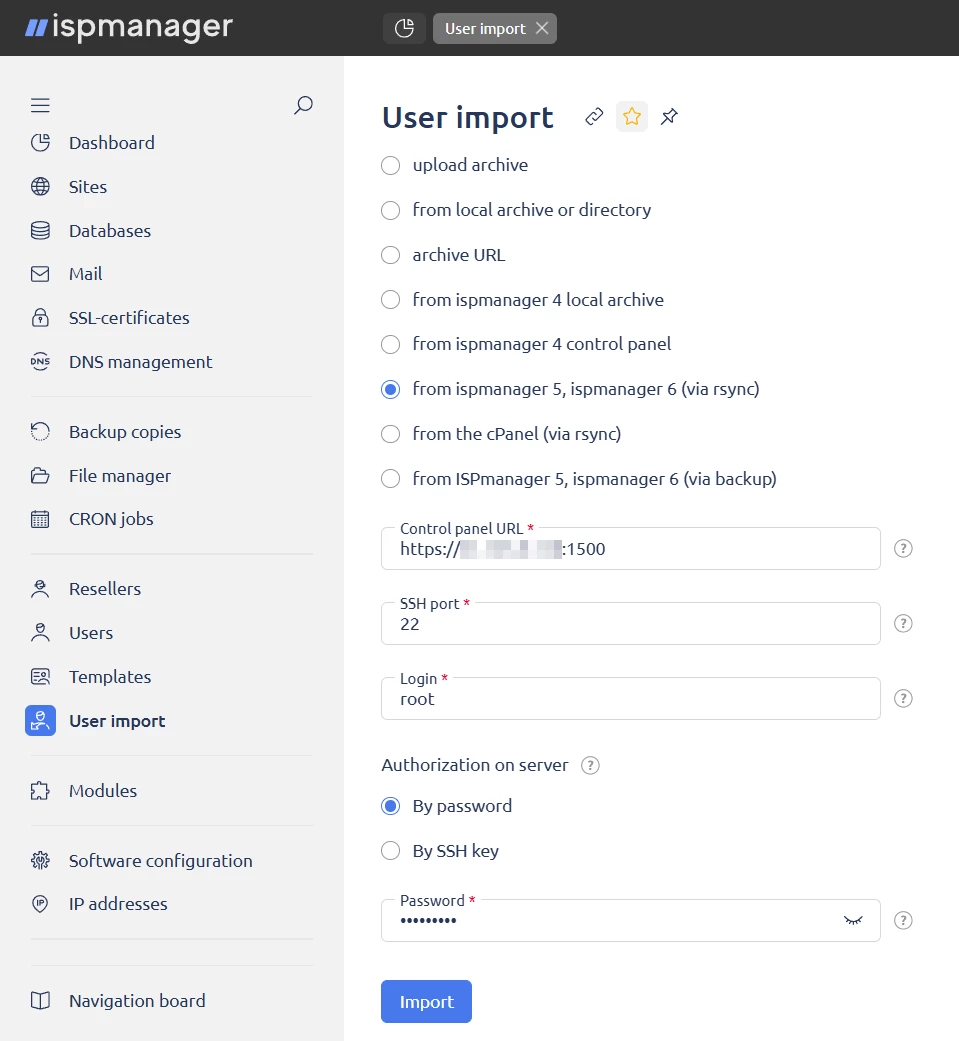The height and width of the screenshot is (1041, 959).
Task: Select the upload archive option
Action: point(391,165)
